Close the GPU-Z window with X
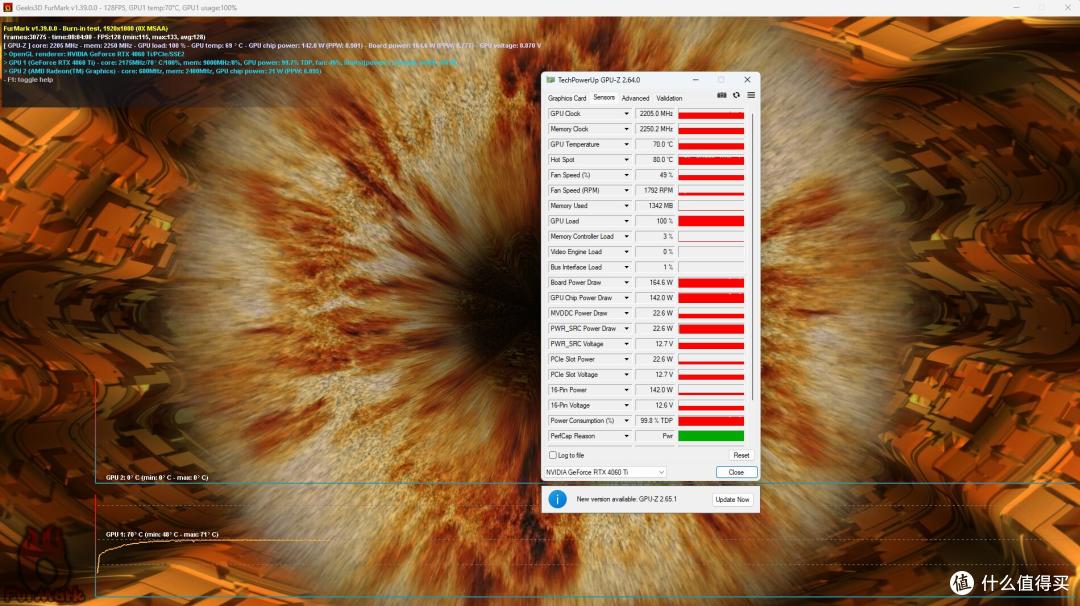The height and width of the screenshot is (606, 1080). 747,80
